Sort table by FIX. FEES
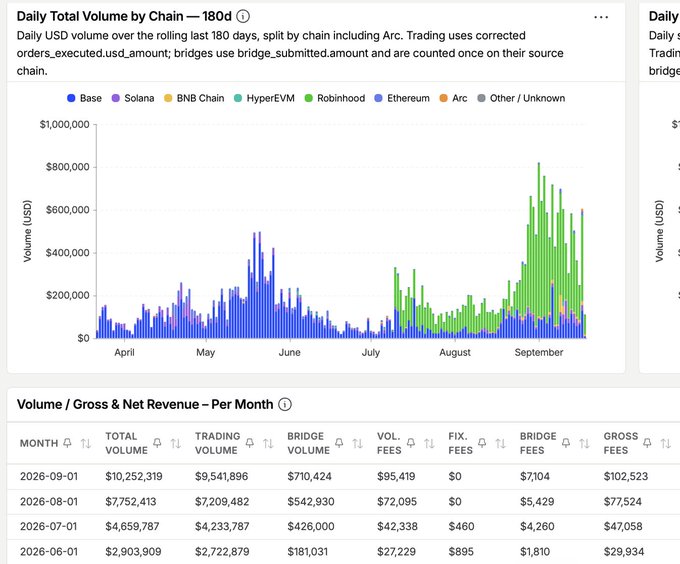Image resolution: width=680 pixels, height=564 pixels. click(500, 443)
